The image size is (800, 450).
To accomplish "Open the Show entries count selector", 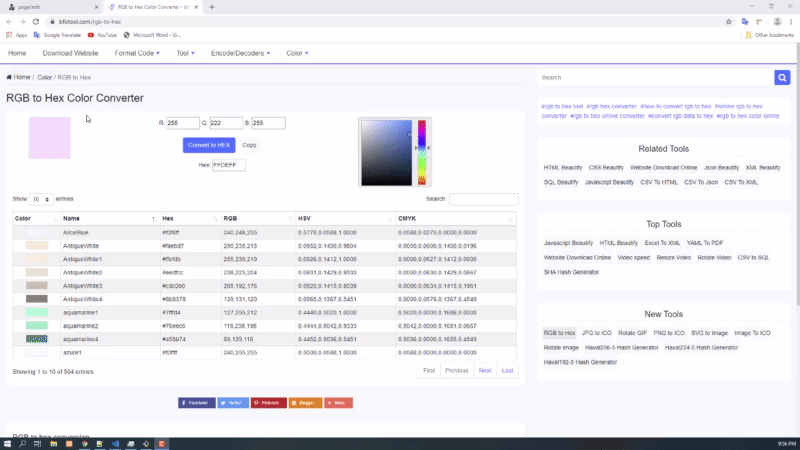I will coord(41,199).
